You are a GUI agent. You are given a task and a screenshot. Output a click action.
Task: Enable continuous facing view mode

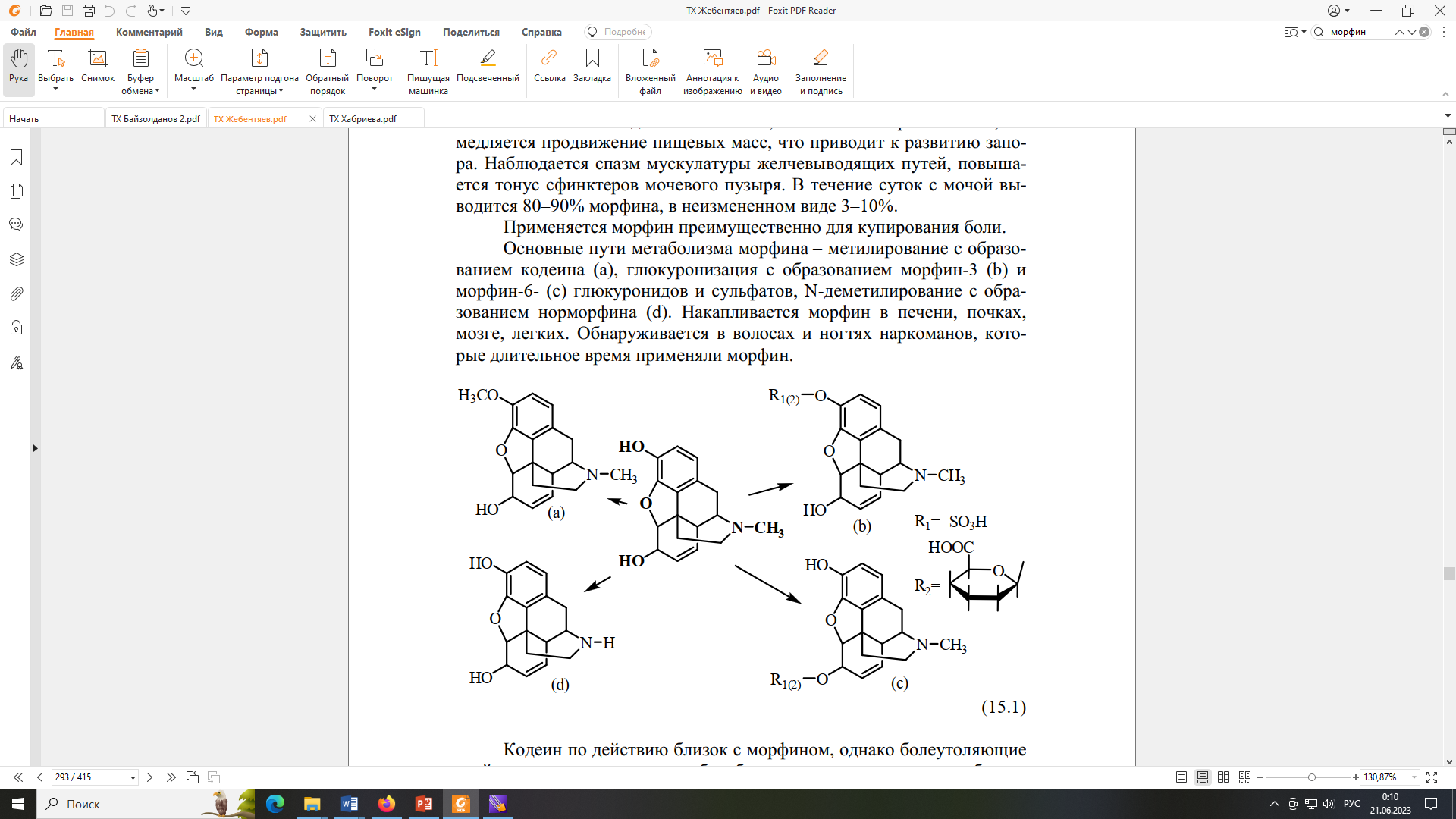point(1244,777)
